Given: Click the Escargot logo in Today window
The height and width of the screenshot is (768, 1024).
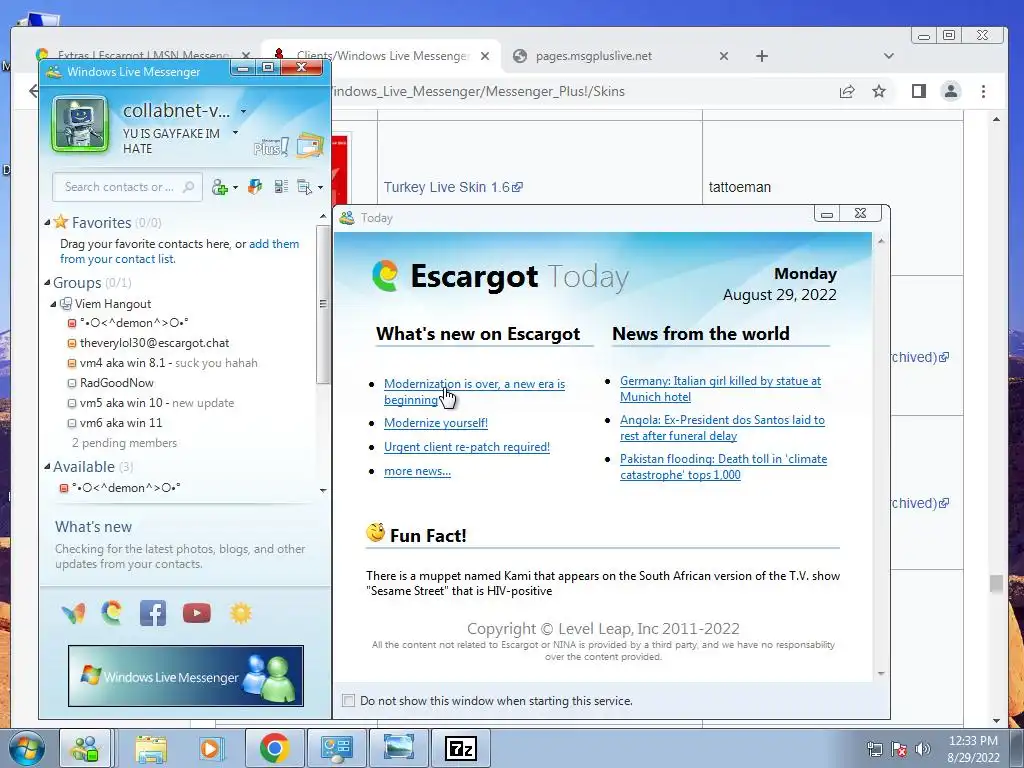Looking at the screenshot, I should click(385, 276).
